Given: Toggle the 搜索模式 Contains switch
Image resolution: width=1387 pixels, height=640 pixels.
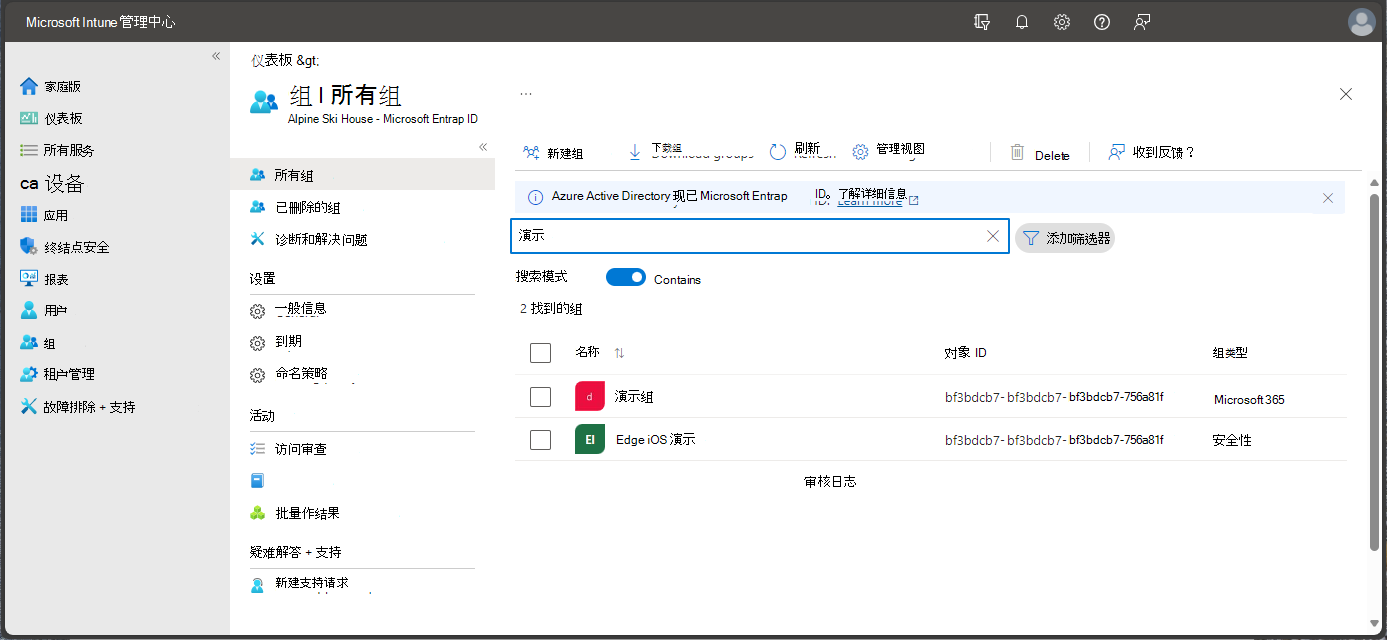Looking at the screenshot, I should [x=626, y=278].
